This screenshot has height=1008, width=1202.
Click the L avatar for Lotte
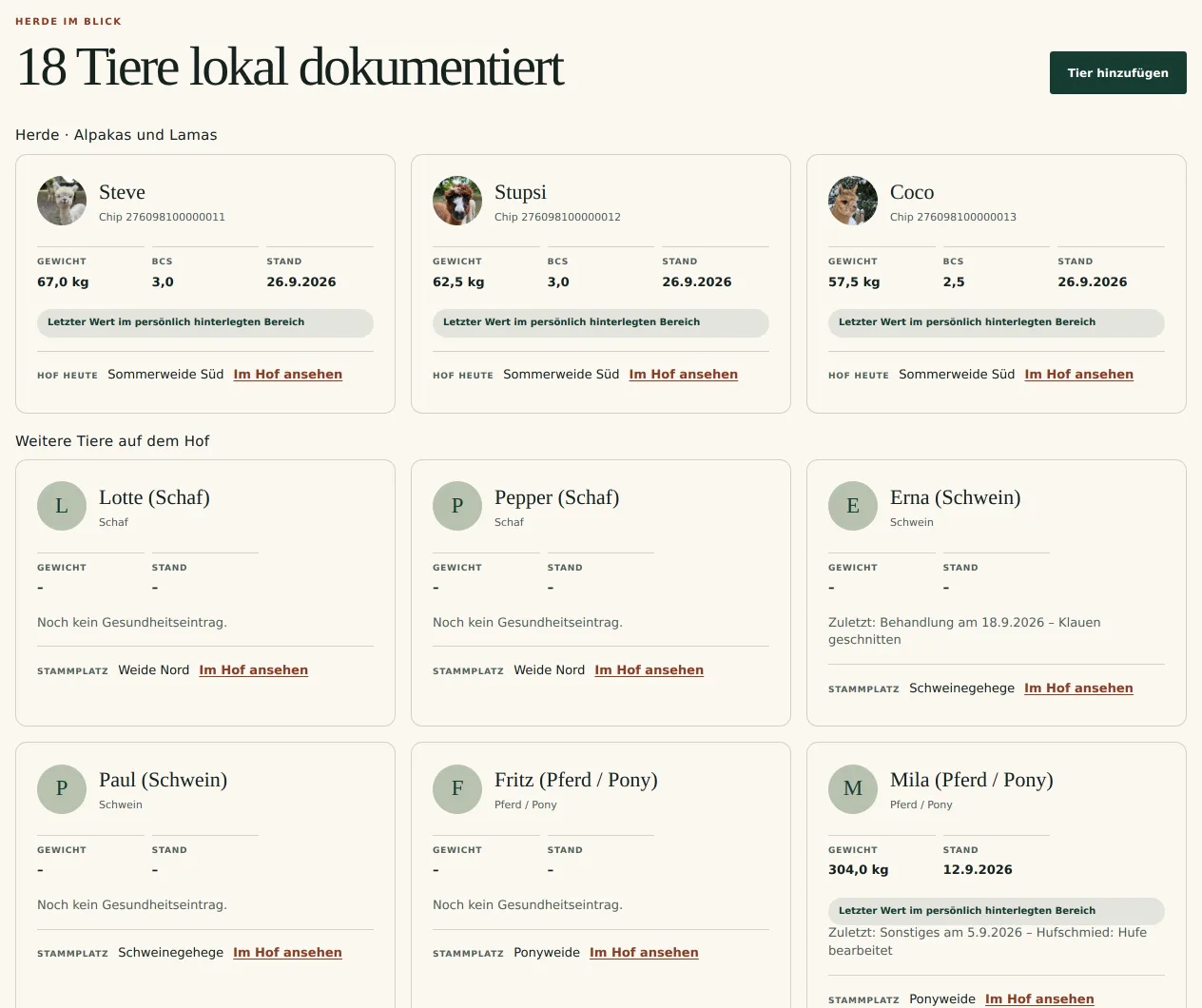(62, 506)
